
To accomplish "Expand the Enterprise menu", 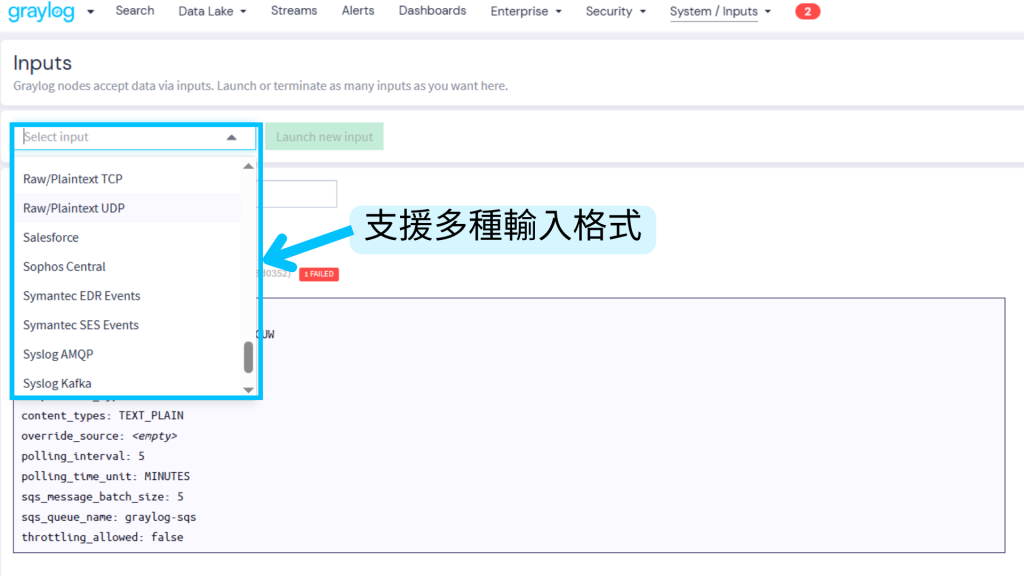I will tap(526, 11).
